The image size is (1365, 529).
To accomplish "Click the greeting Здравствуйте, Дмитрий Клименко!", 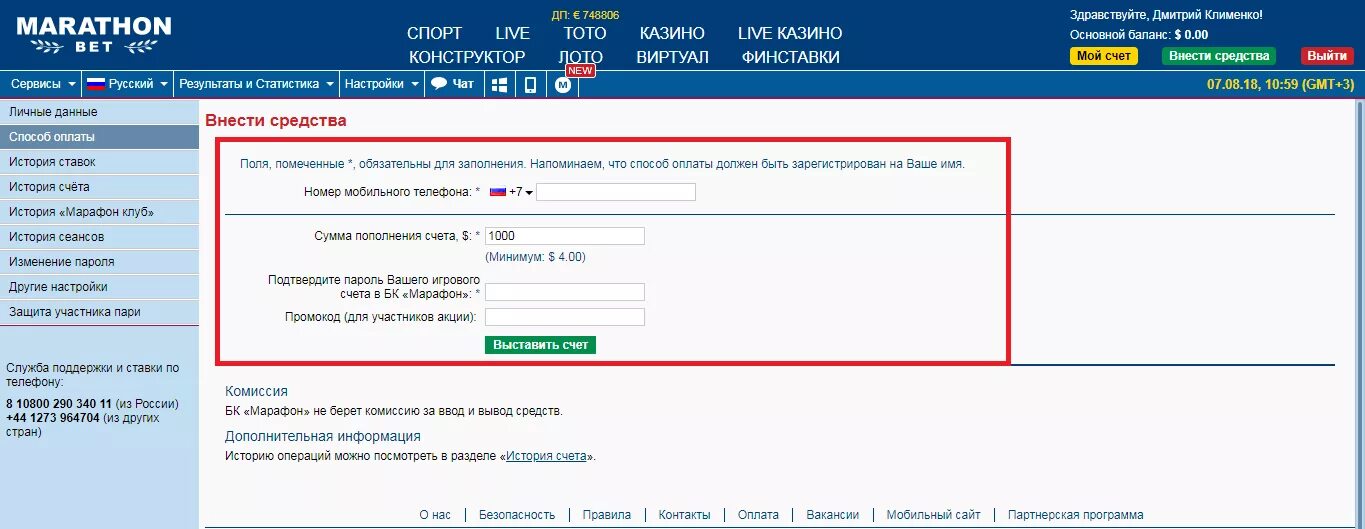I will [x=1166, y=15].
